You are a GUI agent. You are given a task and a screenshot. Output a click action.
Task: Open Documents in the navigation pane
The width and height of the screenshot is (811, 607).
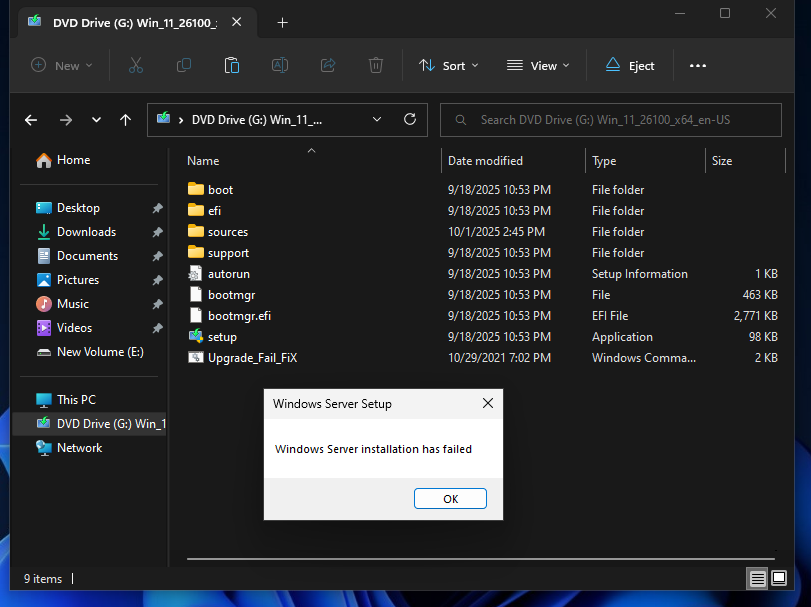[x=77, y=256]
